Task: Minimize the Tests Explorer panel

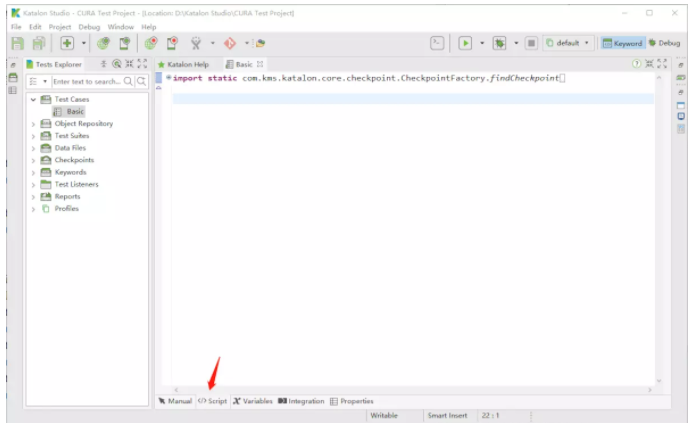Action: pyautogui.click(x=129, y=64)
